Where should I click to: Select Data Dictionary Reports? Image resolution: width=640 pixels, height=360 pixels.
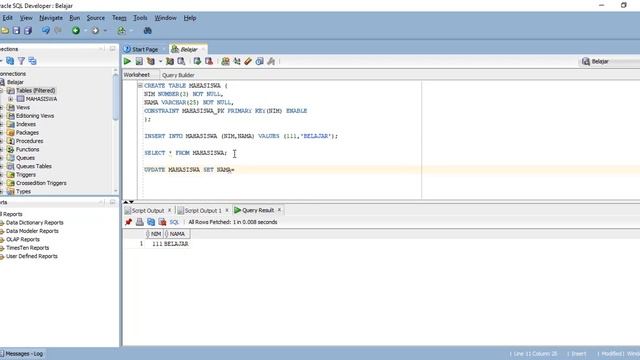pyautogui.click(x=35, y=223)
